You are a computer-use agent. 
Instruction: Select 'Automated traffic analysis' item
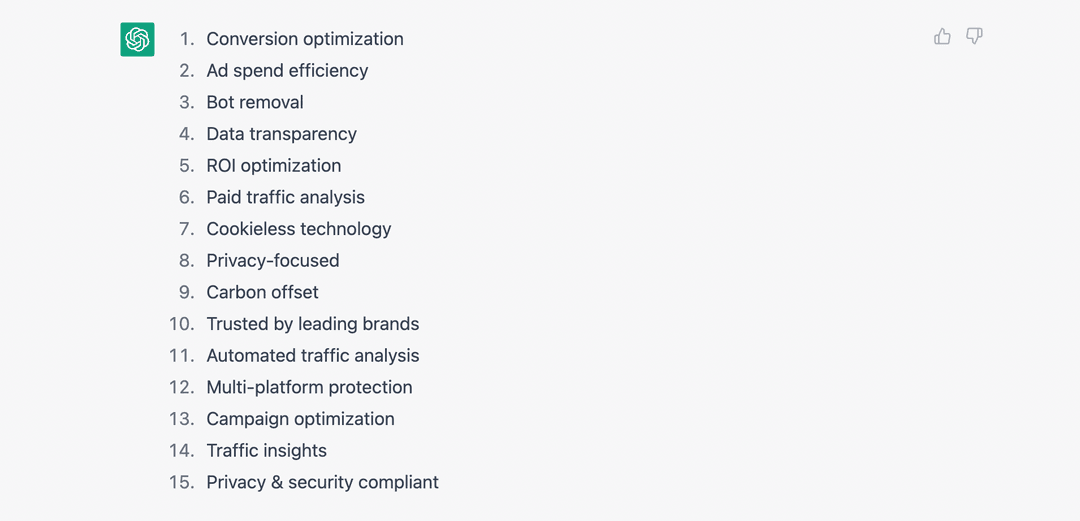pyautogui.click(x=312, y=356)
